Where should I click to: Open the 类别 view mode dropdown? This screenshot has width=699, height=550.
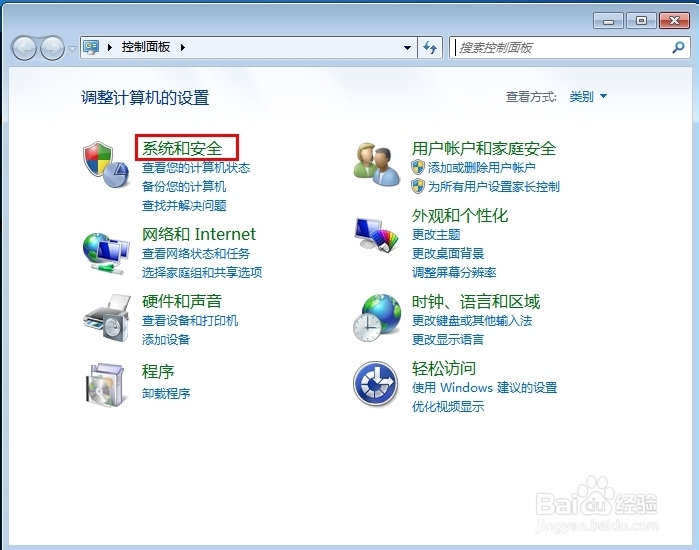(588, 96)
